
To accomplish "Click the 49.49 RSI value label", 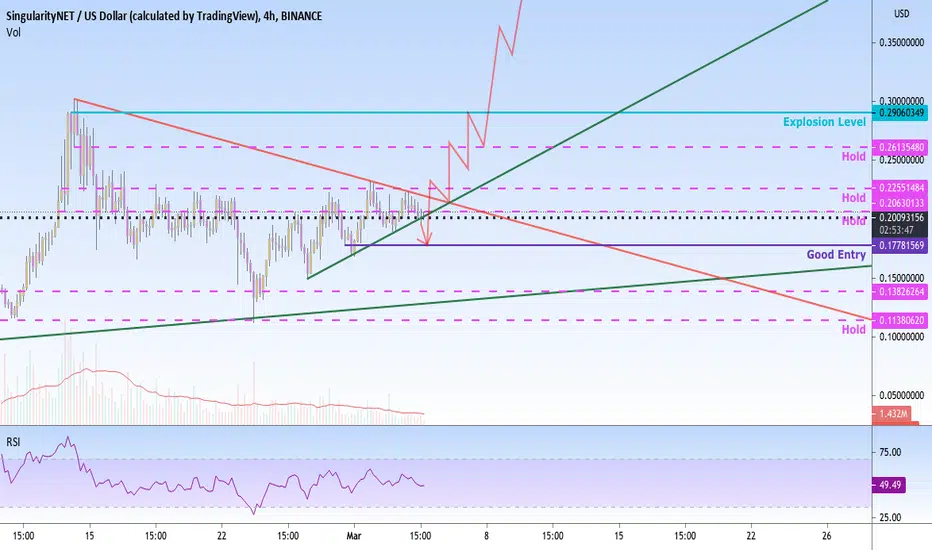I will pyautogui.click(x=889, y=485).
